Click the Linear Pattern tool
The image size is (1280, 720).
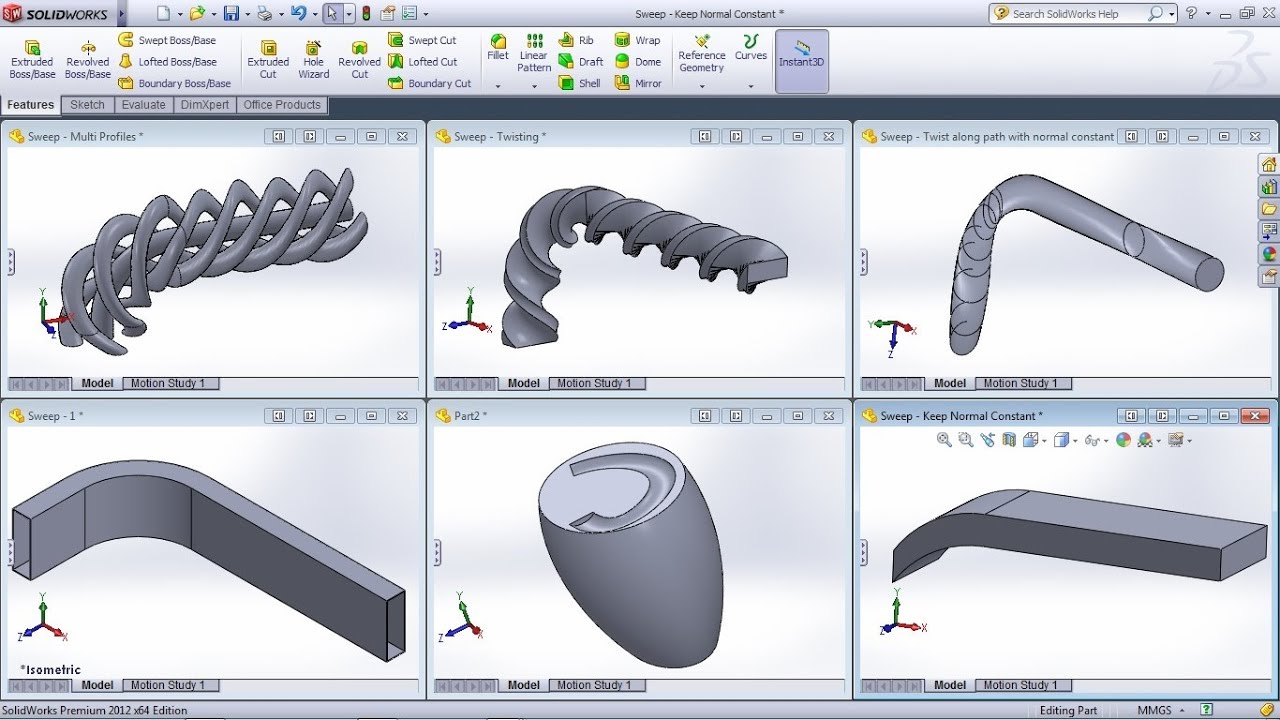[x=535, y=53]
